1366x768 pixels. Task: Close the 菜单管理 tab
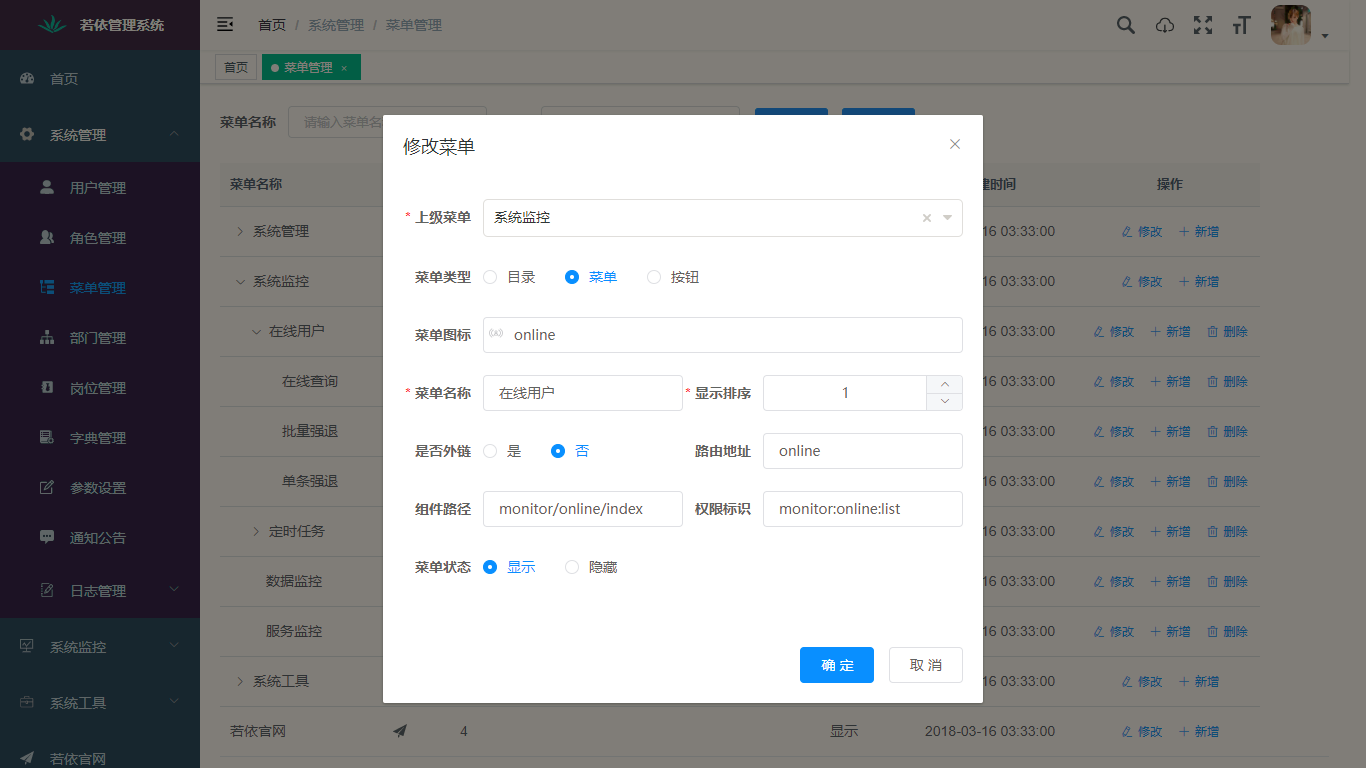pyautogui.click(x=344, y=68)
